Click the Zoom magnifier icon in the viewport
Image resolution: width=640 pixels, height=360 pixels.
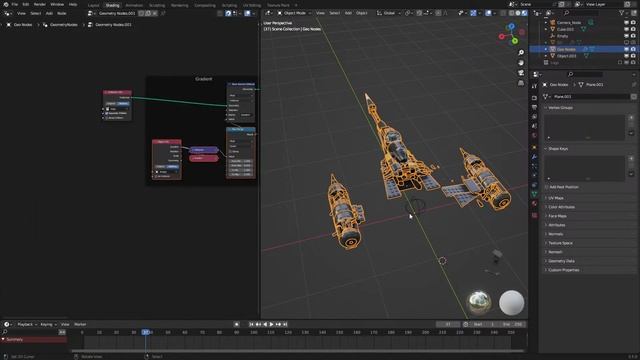pyautogui.click(x=521, y=53)
